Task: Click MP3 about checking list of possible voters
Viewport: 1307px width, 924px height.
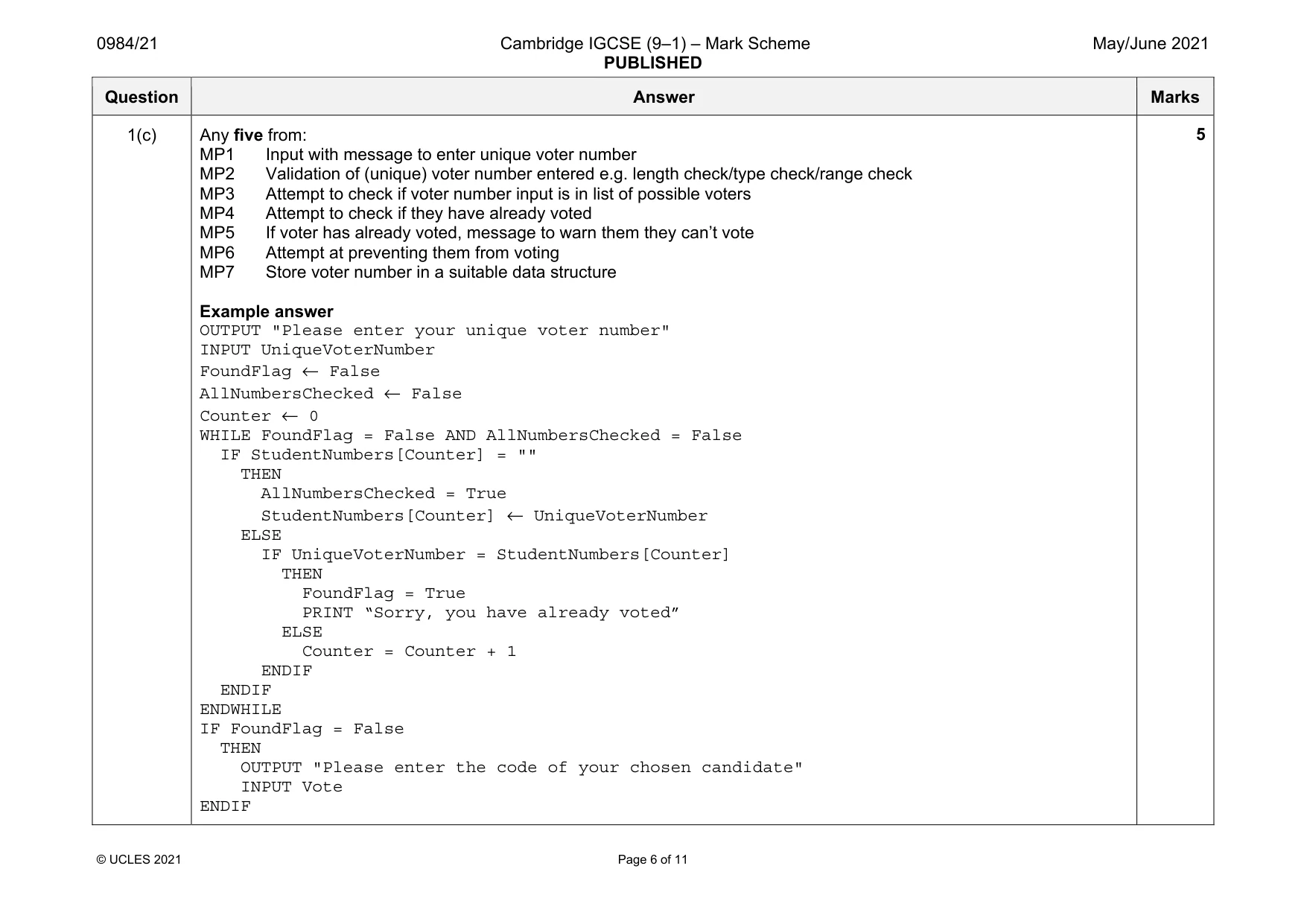Action: pyautogui.click(x=475, y=194)
